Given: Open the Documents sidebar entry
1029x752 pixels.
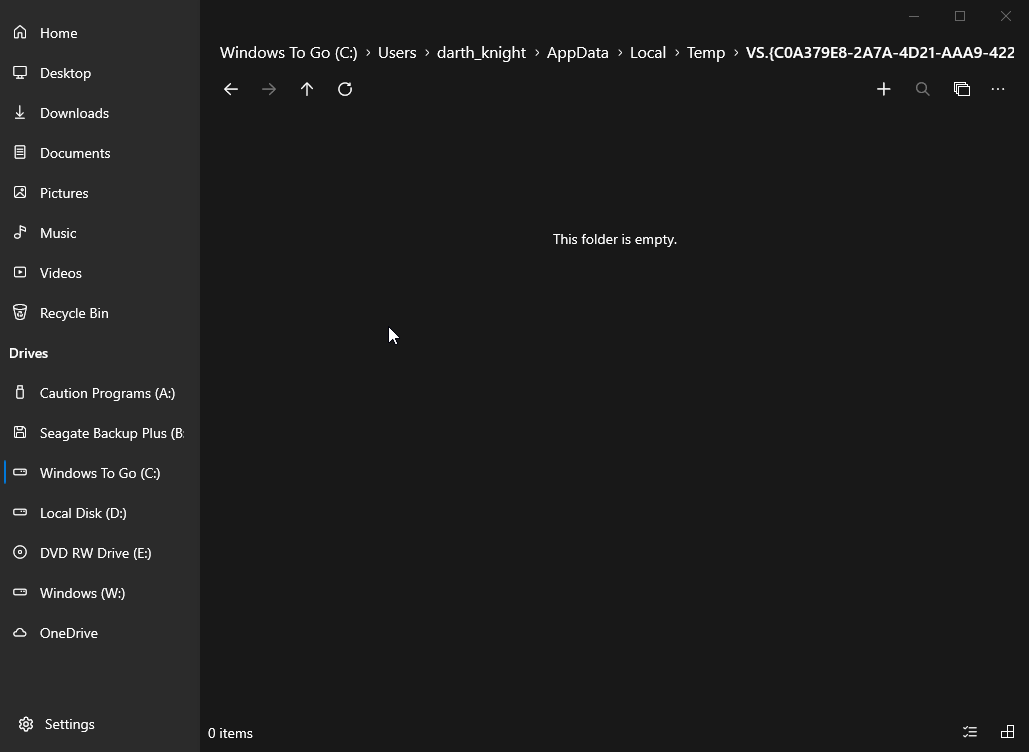Looking at the screenshot, I should tap(100, 153).
